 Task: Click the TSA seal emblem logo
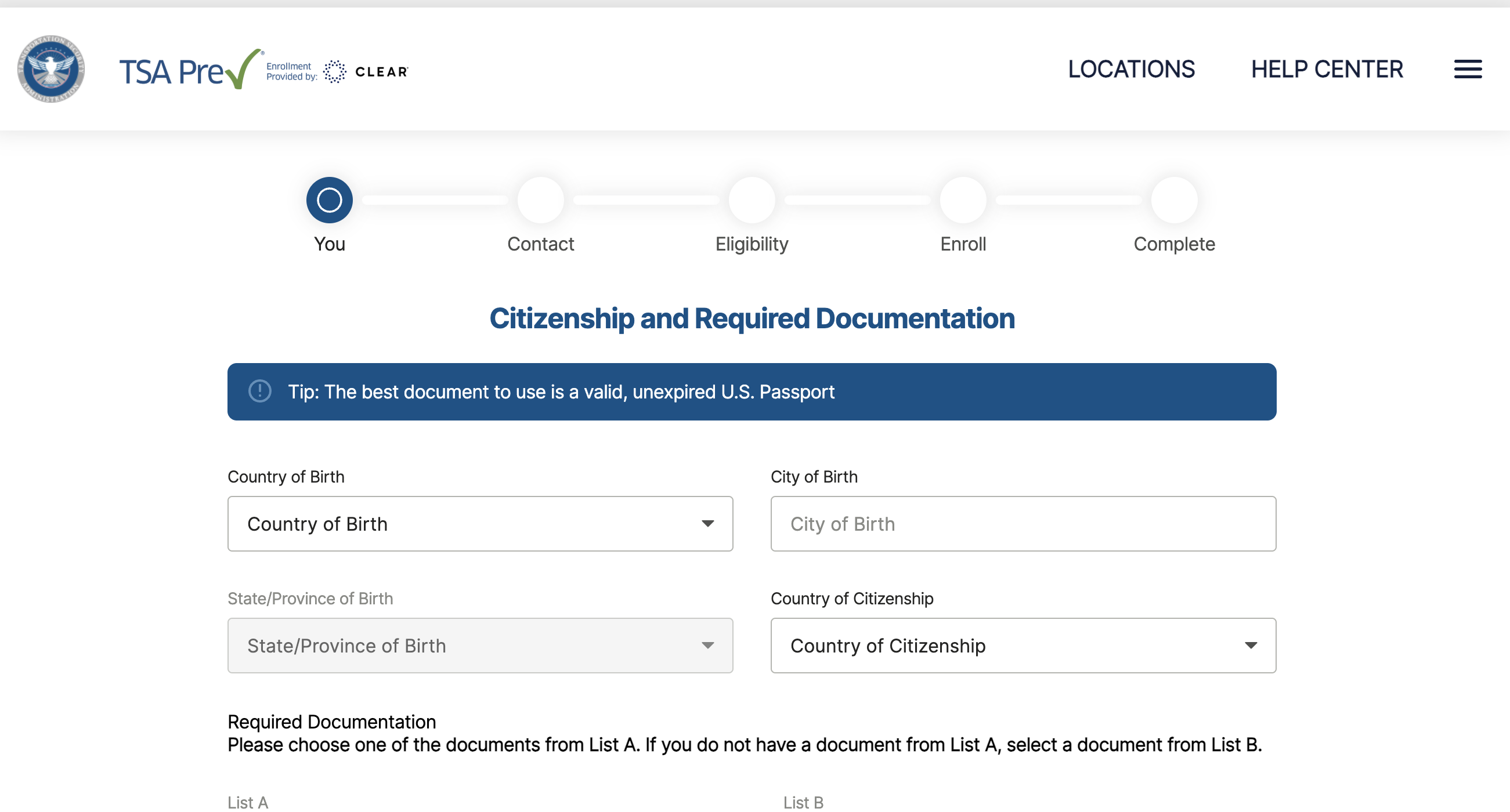(x=51, y=69)
